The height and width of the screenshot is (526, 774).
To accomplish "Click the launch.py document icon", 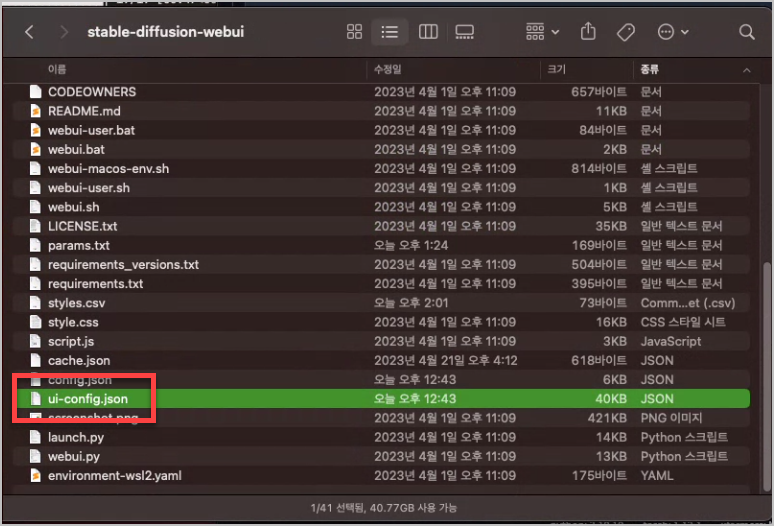I will point(35,438).
